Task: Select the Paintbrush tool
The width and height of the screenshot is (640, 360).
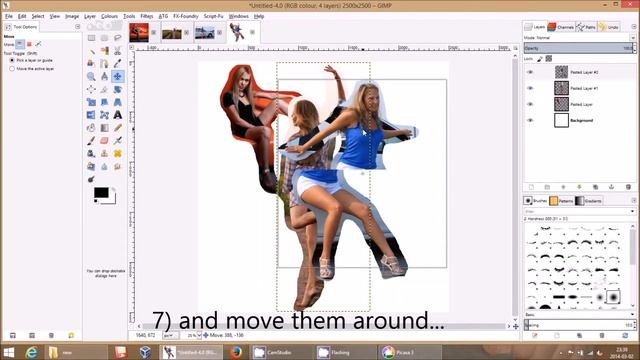Action: coord(91,140)
